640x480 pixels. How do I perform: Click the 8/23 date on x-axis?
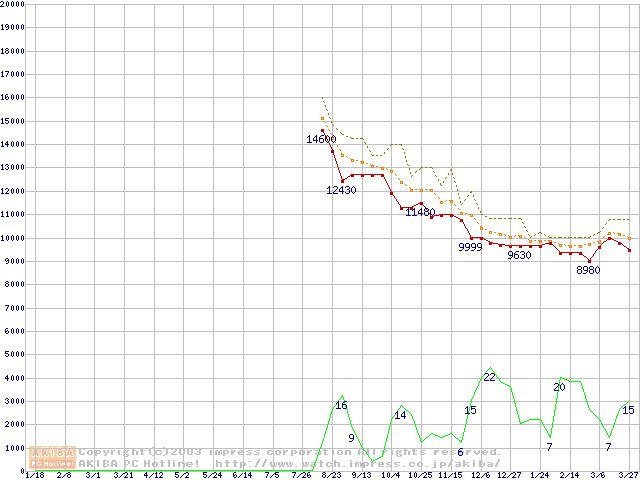[331, 475]
